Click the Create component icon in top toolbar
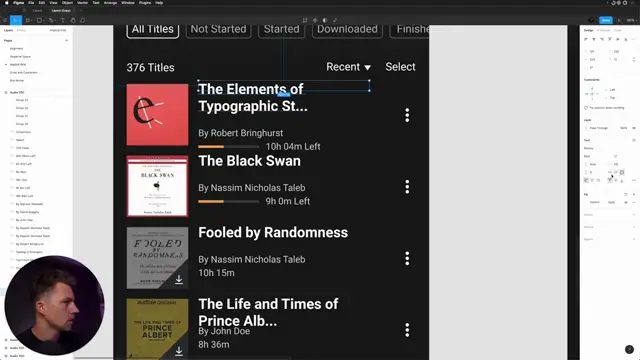640x360 pixels. (315, 20)
